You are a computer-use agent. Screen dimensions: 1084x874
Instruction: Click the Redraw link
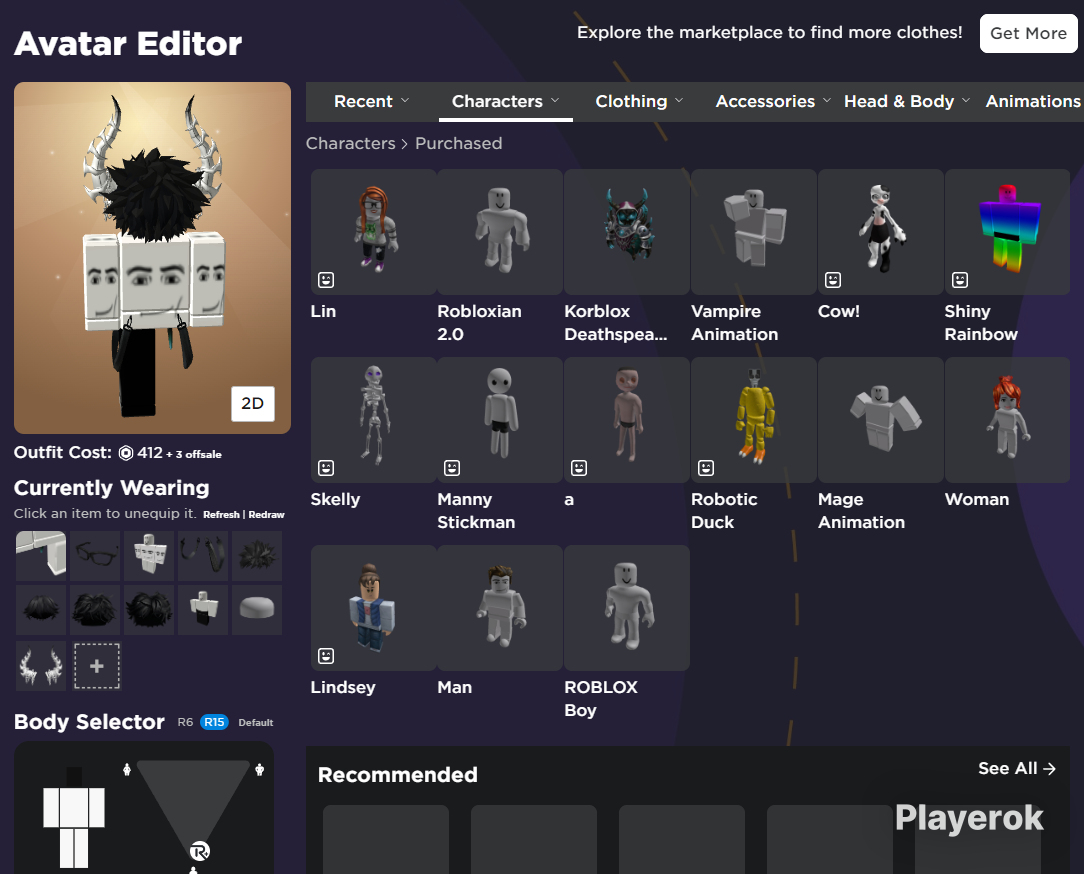coord(266,514)
